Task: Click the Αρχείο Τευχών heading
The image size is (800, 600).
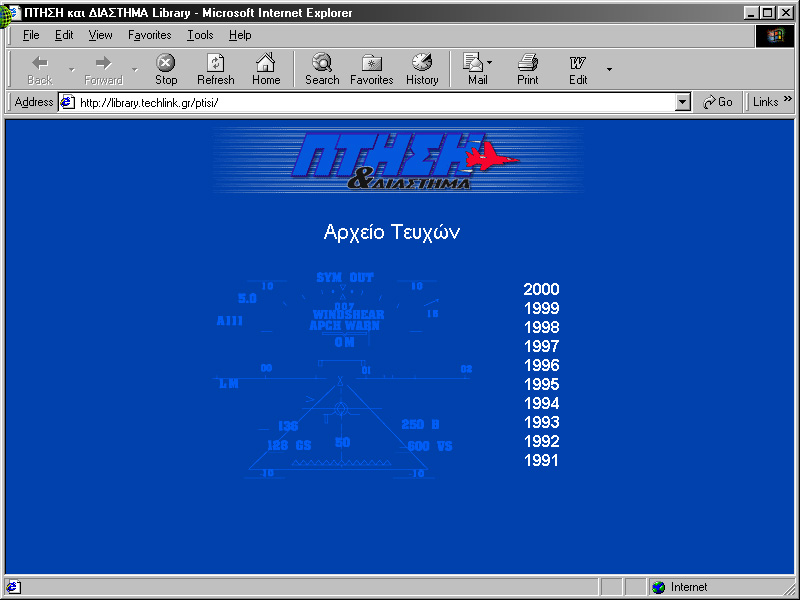Action: (392, 232)
